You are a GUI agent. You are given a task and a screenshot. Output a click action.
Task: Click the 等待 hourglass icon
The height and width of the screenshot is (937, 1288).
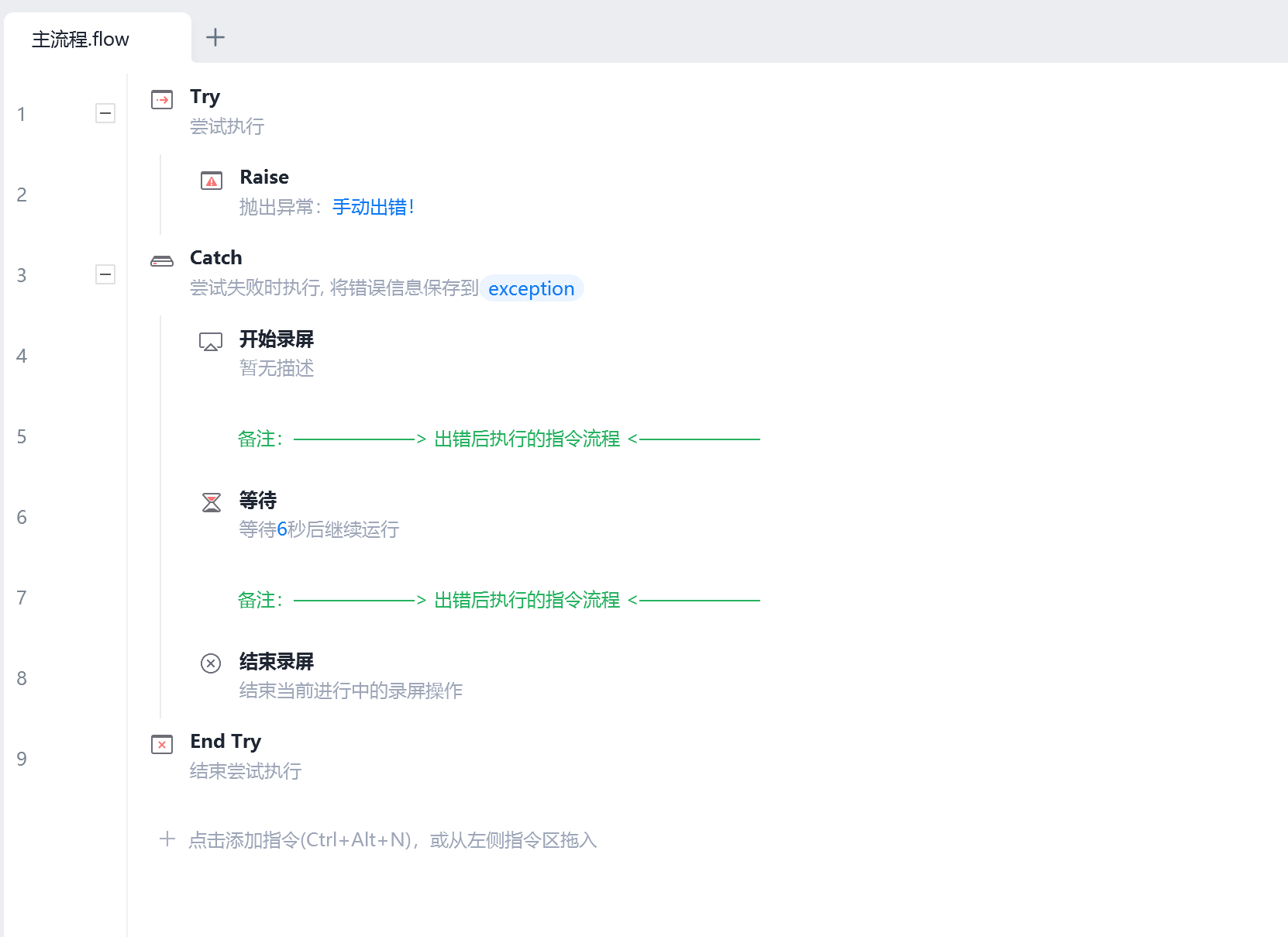pos(212,502)
